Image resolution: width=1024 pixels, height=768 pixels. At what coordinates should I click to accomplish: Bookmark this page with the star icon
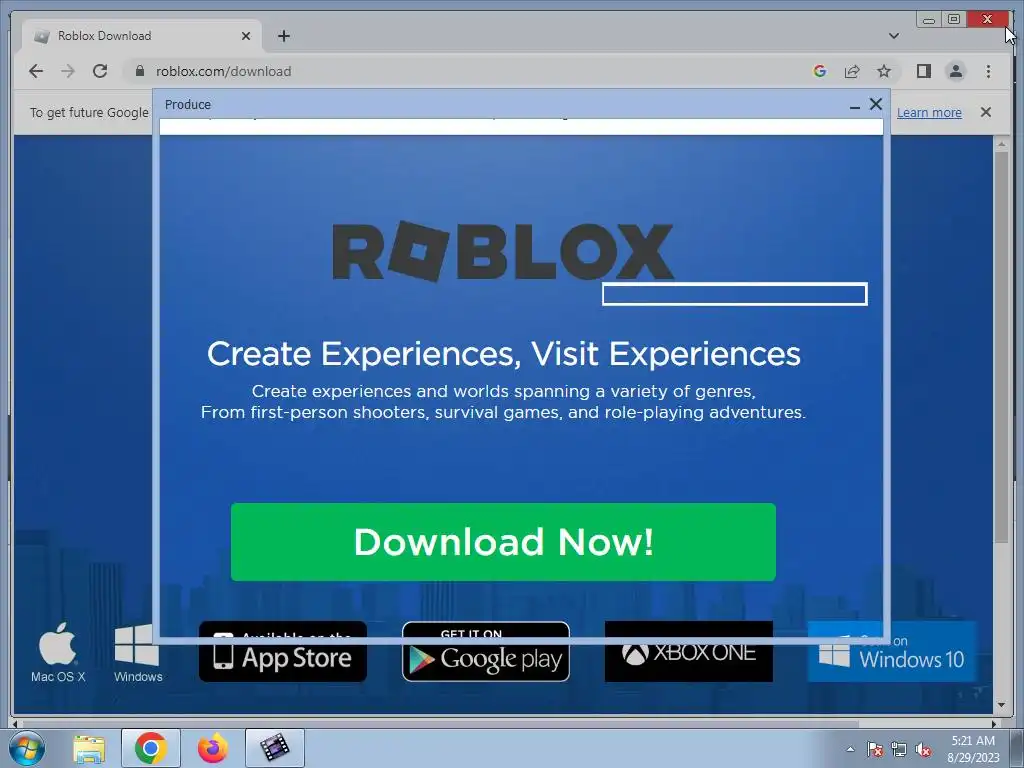[x=884, y=71]
